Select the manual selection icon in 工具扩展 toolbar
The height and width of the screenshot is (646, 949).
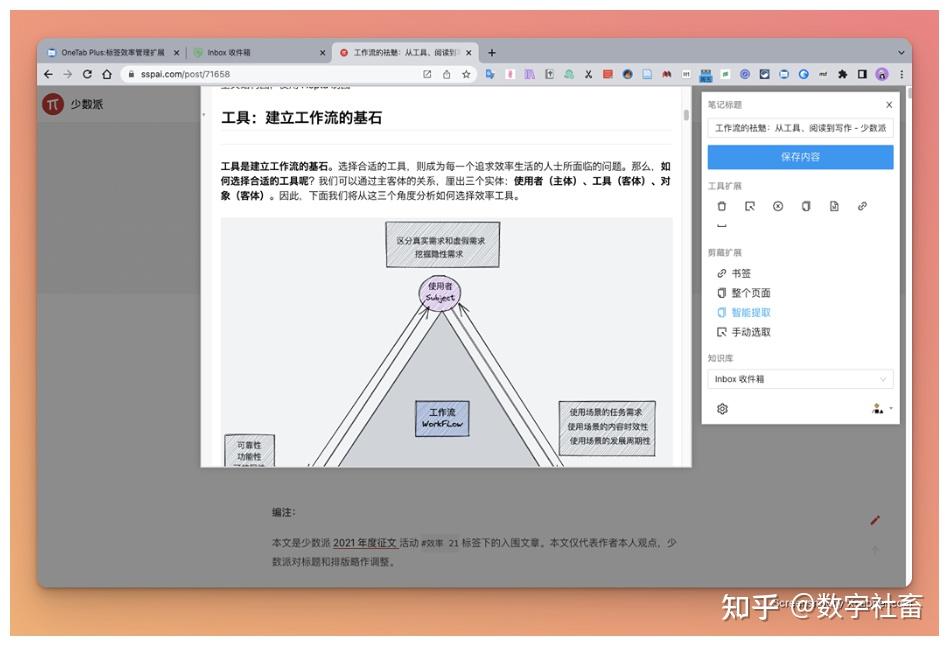pos(750,205)
